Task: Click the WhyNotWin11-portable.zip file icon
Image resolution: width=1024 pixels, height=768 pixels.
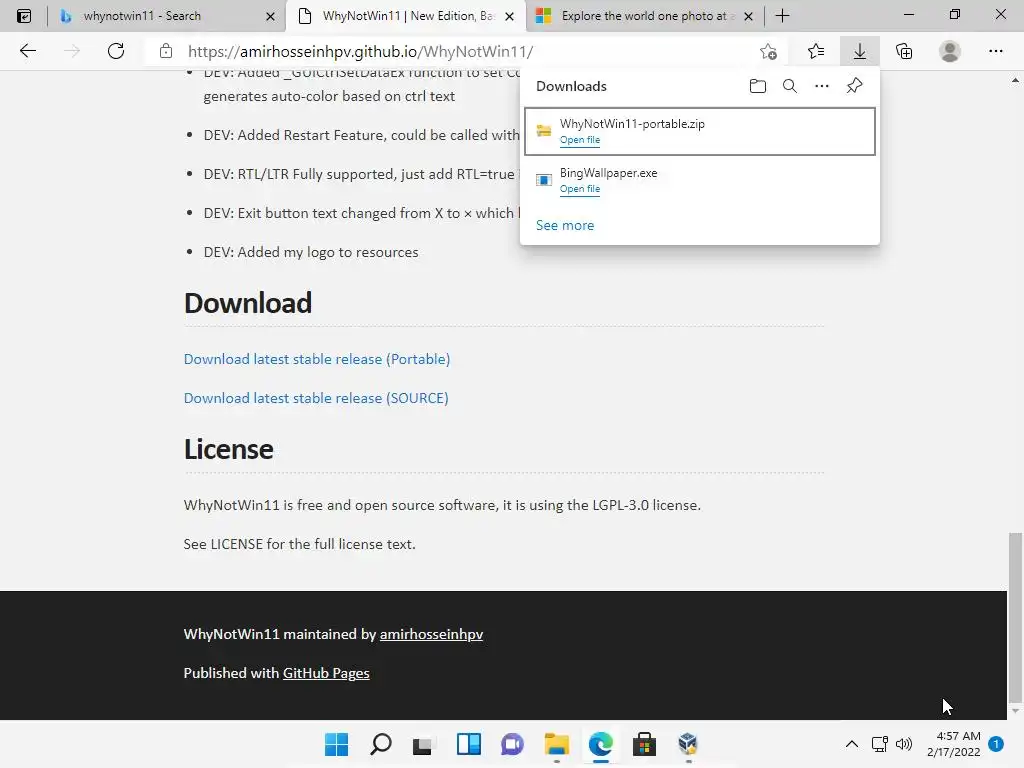Action: coord(543,131)
